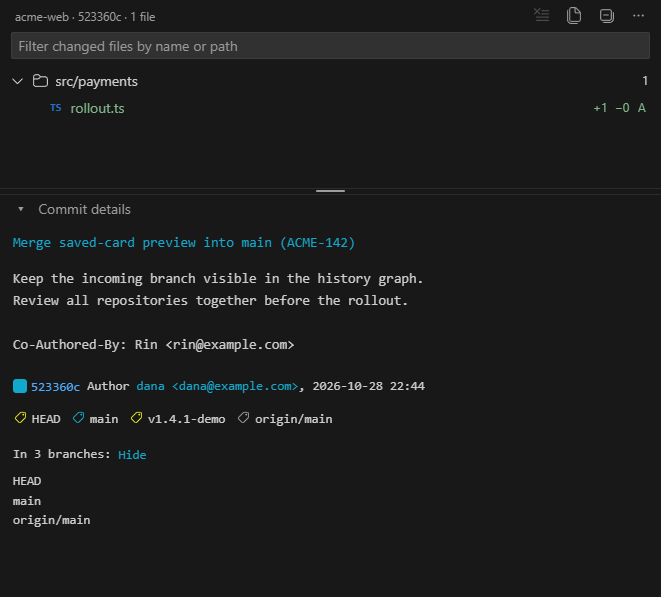
Task: Open the Merge saved-card preview commit title link
Action: [x=184, y=243]
